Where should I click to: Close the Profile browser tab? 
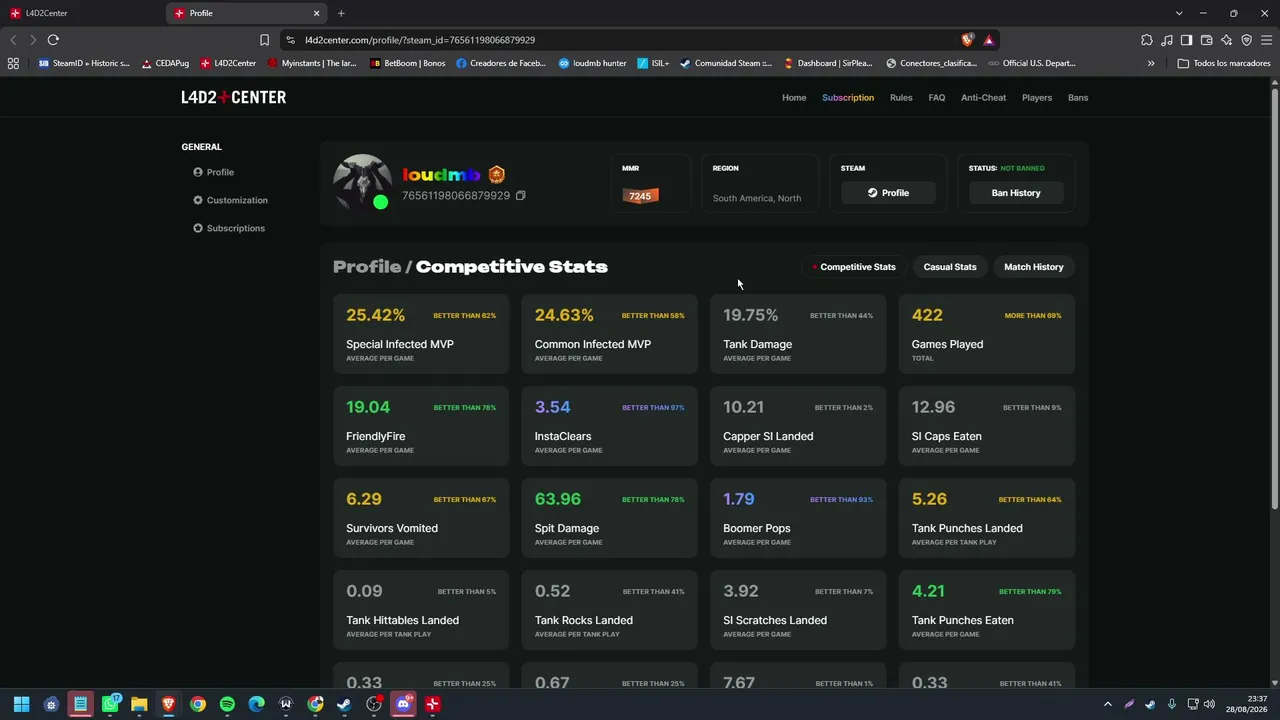pyautogui.click(x=317, y=13)
